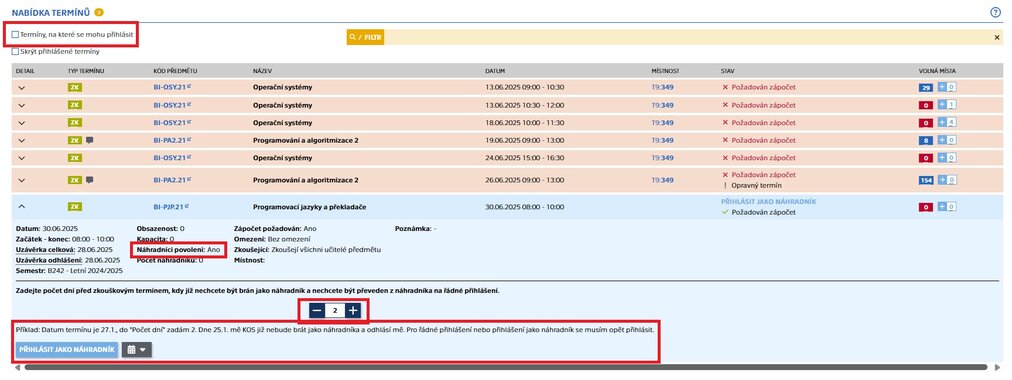
Task: Click the days count field showing 2
Action: [335, 311]
